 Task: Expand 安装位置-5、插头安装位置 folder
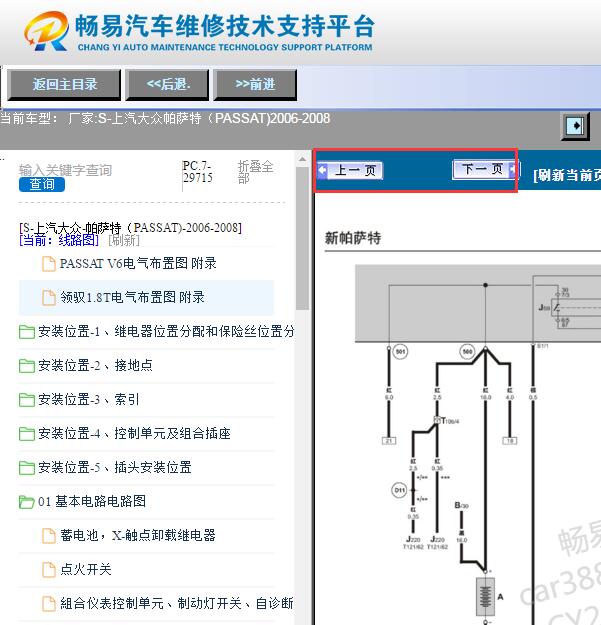pos(115,468)
